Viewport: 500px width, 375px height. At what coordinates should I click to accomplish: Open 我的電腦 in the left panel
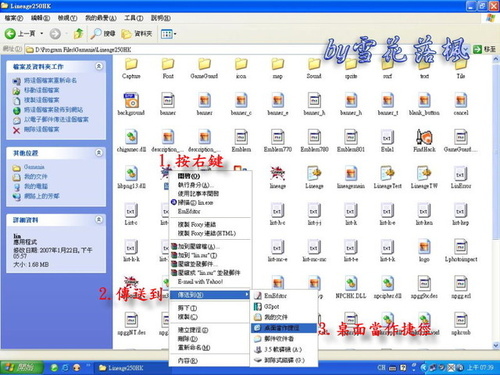(x=36, y=186)
